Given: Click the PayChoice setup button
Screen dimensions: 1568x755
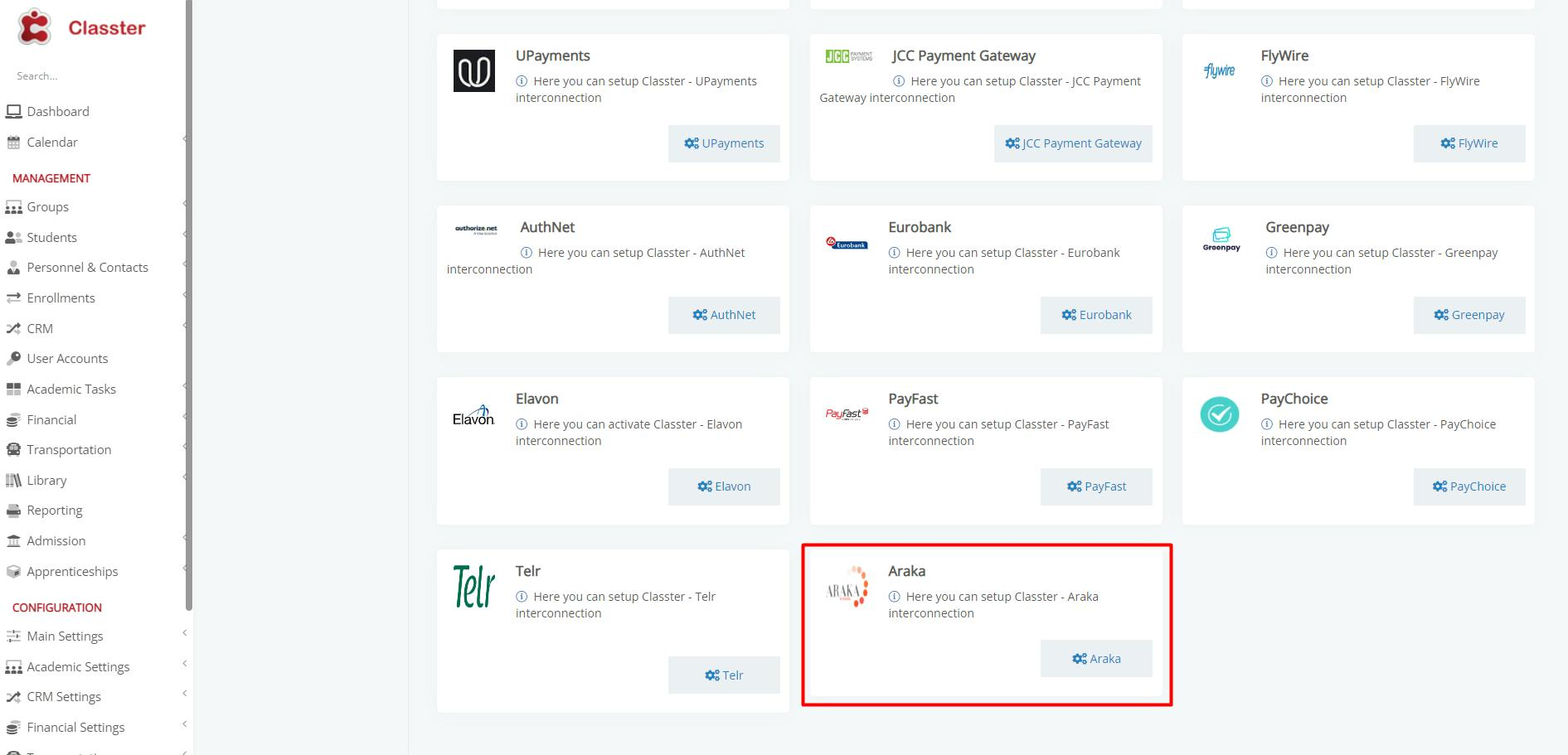Looking at the screenshot, I should coord(1469,486).
